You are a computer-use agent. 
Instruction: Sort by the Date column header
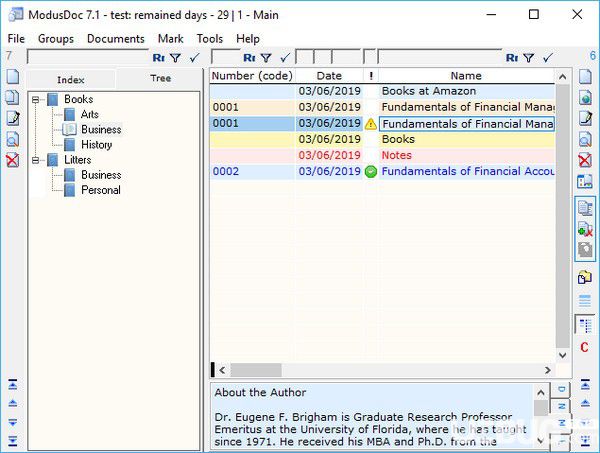click(x=329, y=76)
